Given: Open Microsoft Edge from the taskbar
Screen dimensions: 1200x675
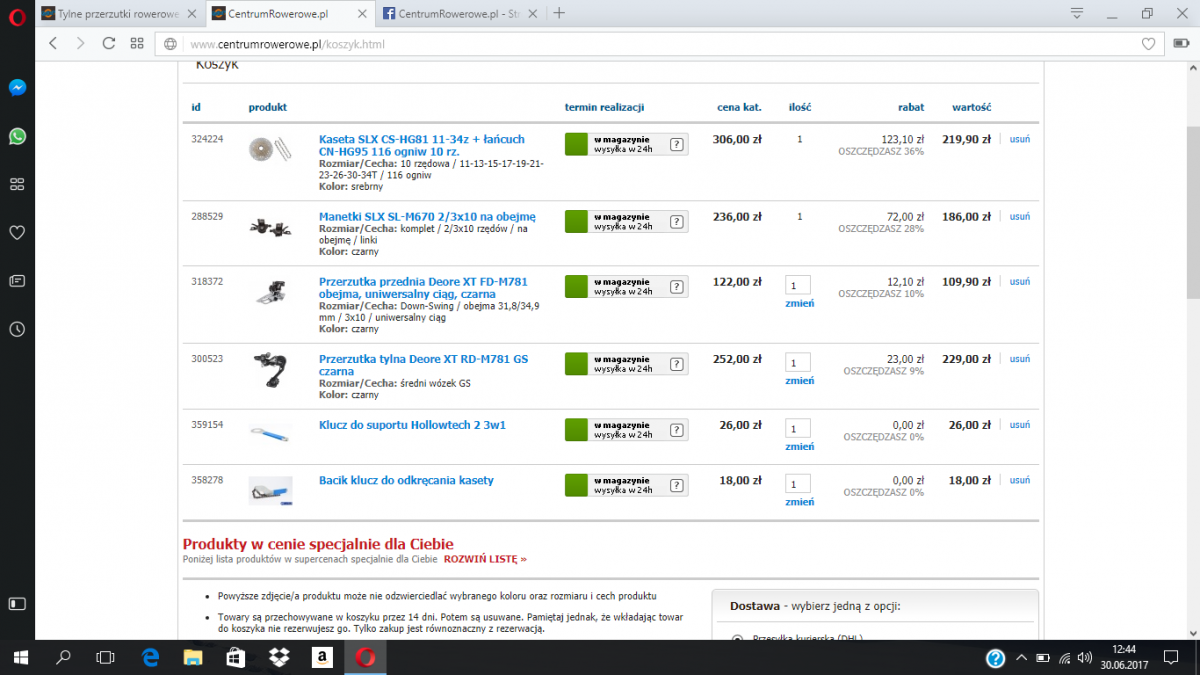Looking at the screenshot, I should point(150,657).
